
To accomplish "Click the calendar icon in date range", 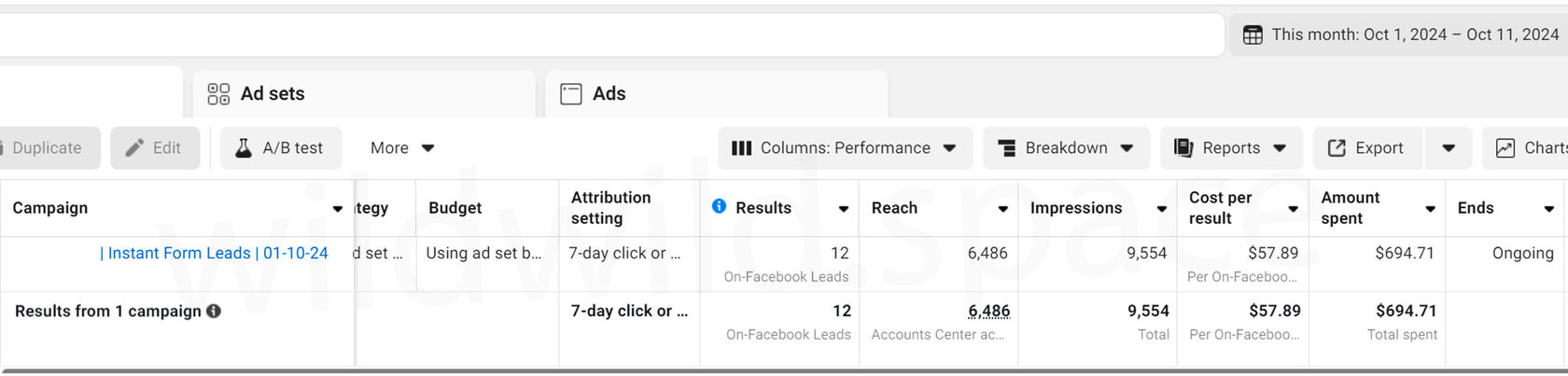I will coord(1253,35).
